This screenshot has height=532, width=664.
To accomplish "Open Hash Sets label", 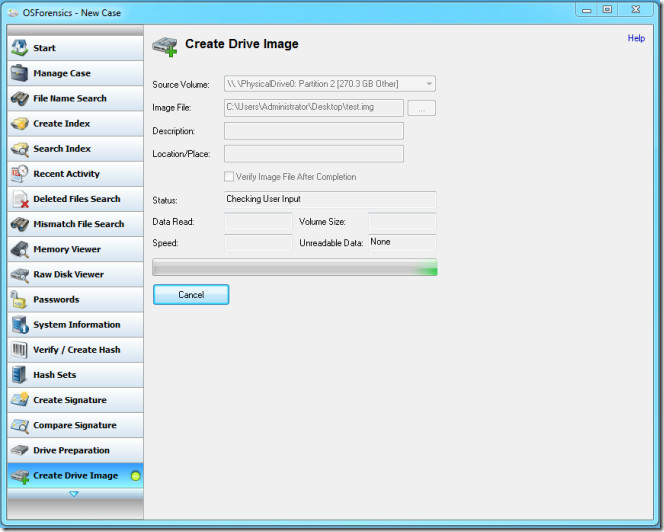I will click(55, 375).
